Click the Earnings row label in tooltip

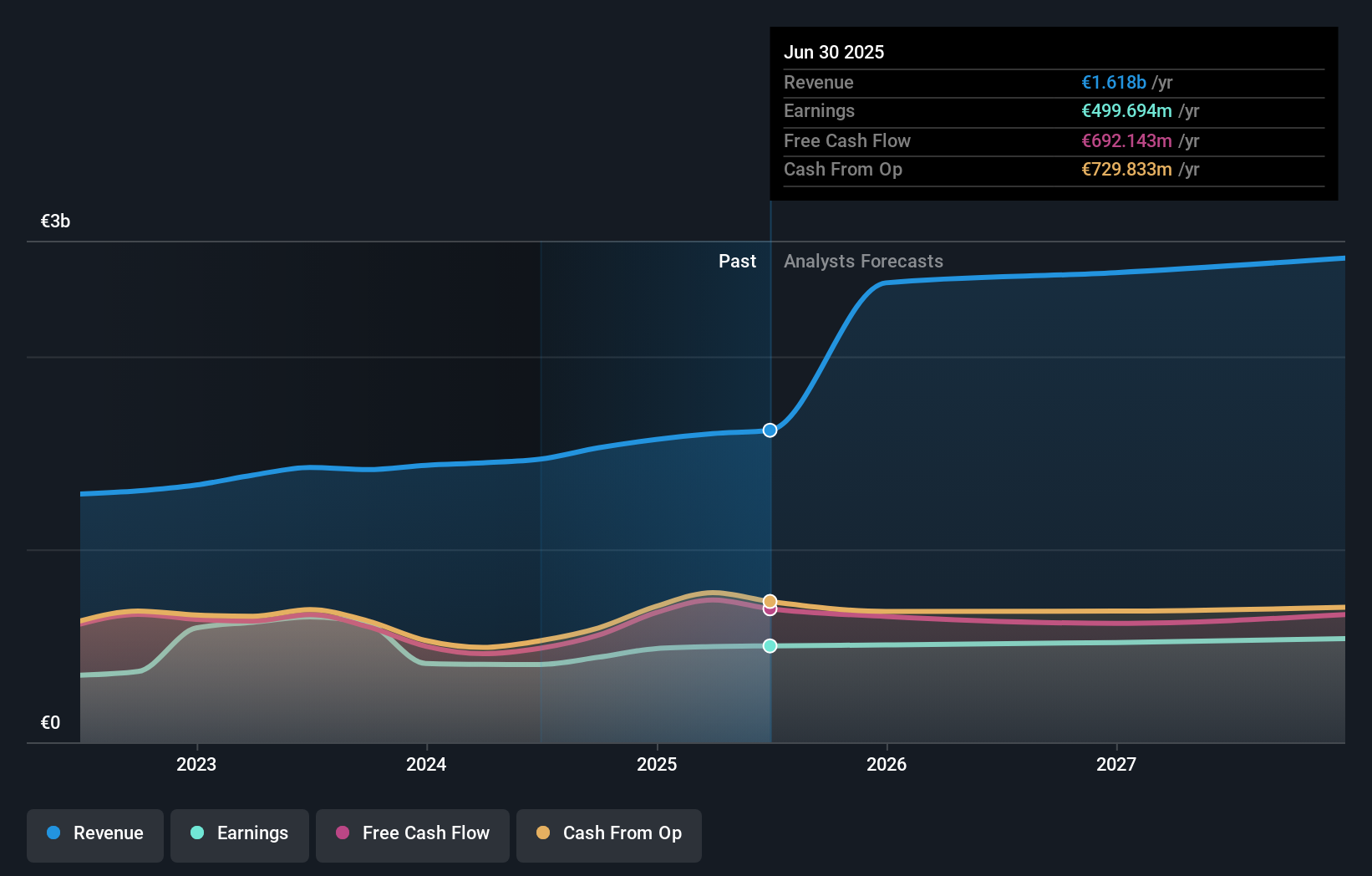(820, 110)
